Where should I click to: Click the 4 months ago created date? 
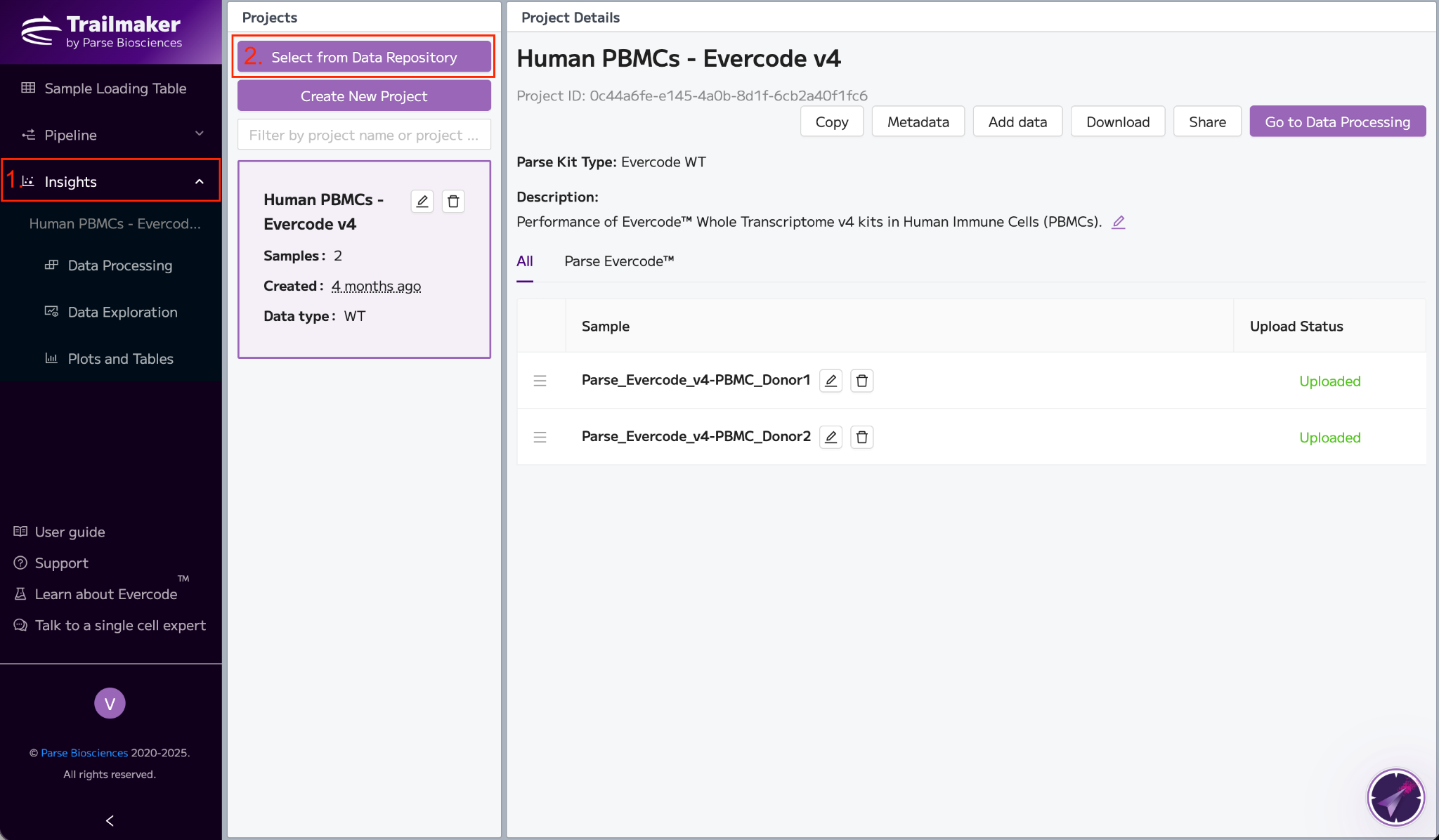pyautogui.click(x=376, y=286)
